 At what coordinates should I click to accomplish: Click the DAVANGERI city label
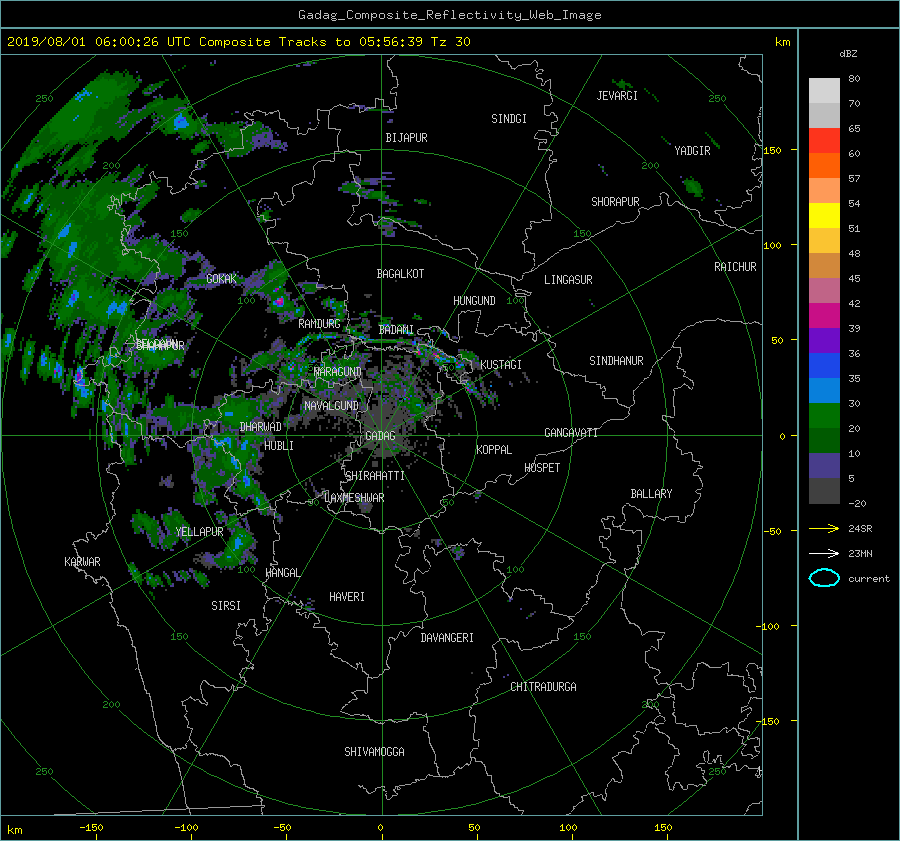(447, 638)
